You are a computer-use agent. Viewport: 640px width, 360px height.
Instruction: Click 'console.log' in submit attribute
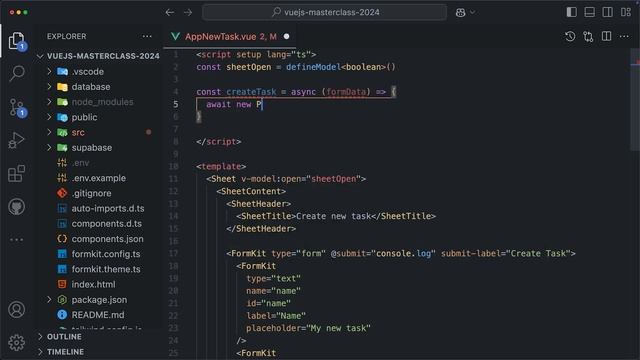tap(403, 253)
